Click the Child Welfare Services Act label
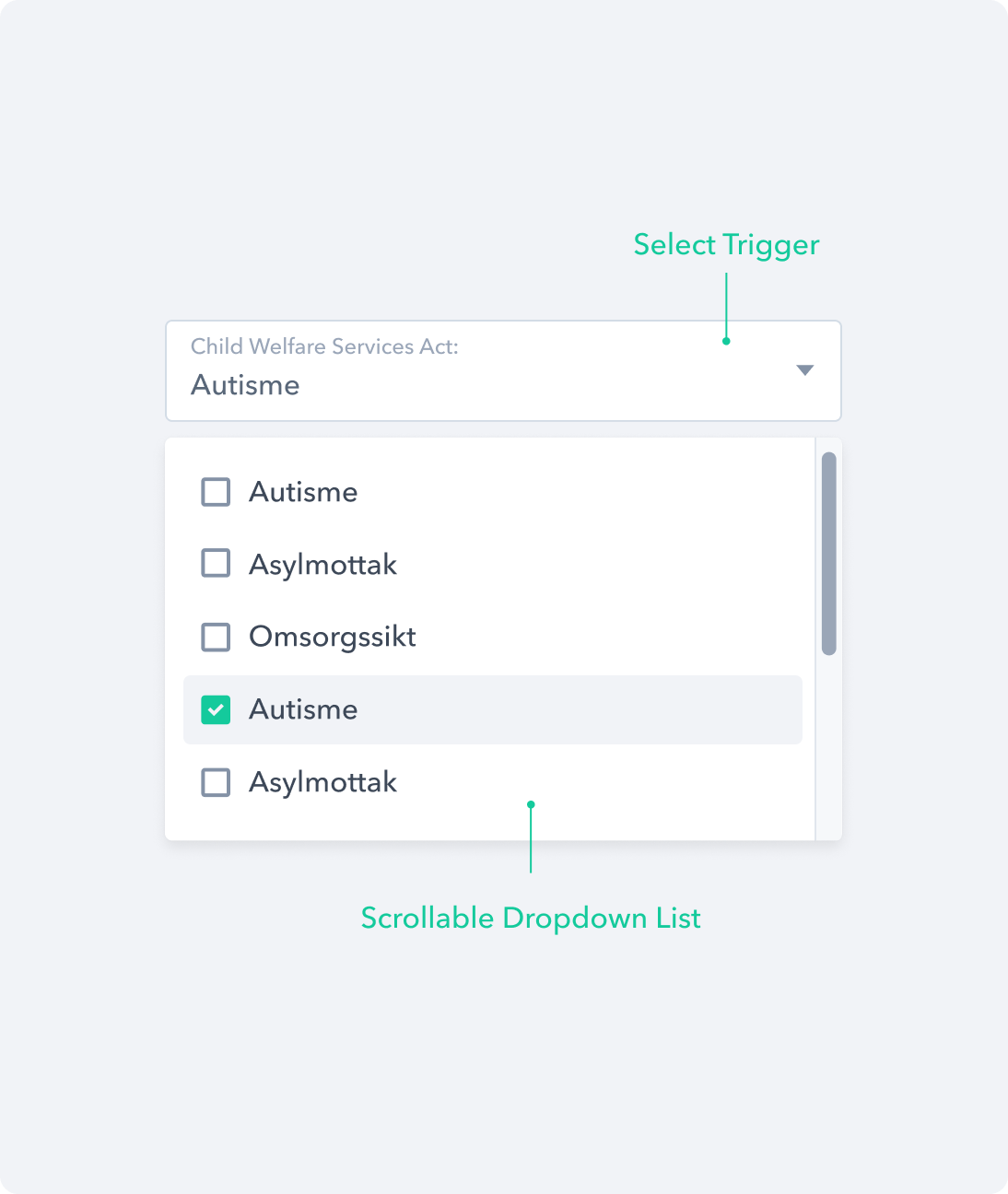 tap(324, 346)
